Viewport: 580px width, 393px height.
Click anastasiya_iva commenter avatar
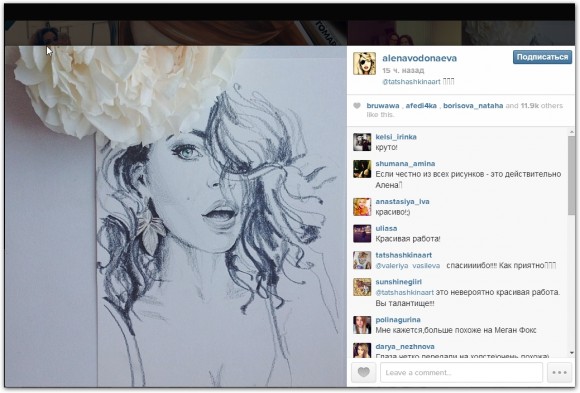pos(362,207)
